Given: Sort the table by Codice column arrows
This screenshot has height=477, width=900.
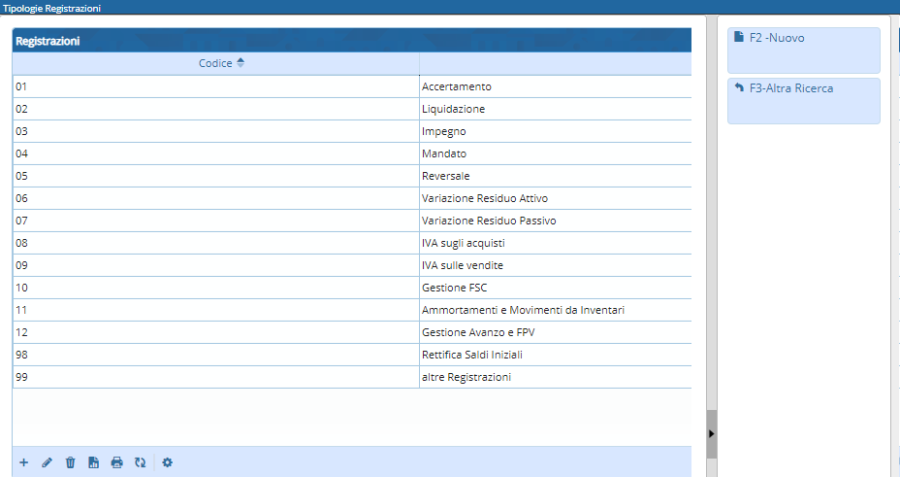Looking at the screenshot, I should pos(240,63).
